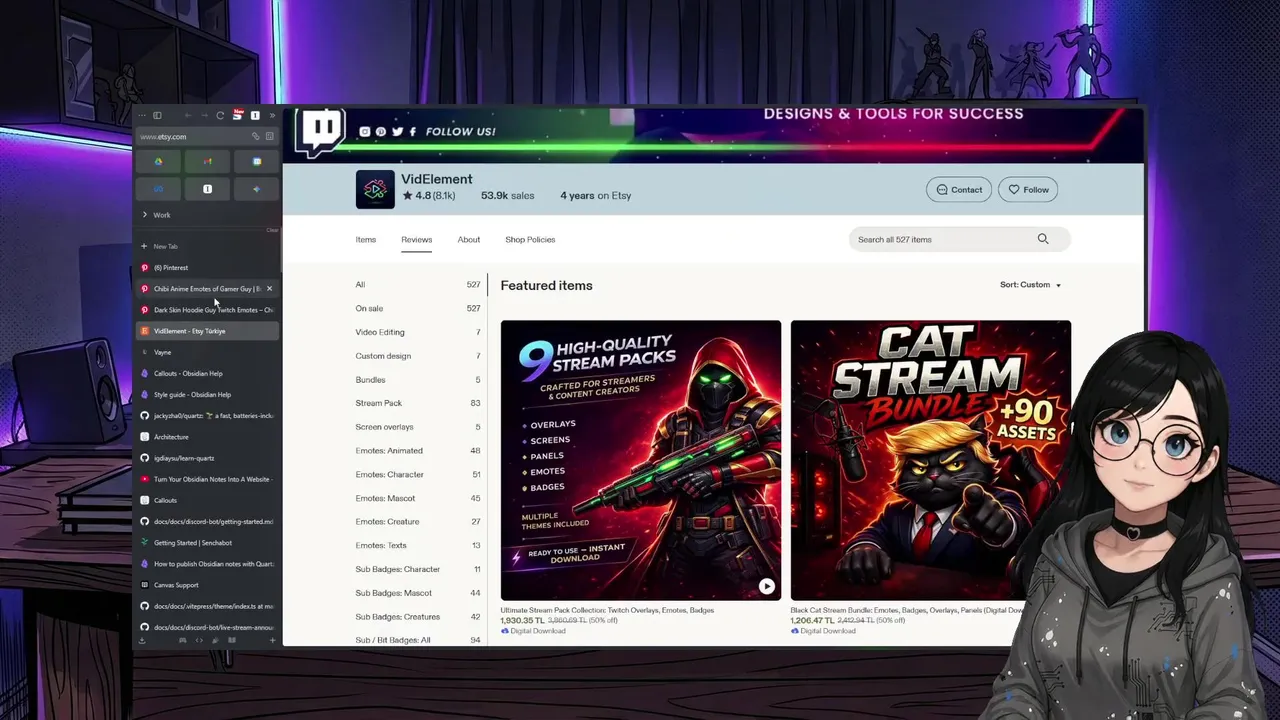Filter shop by Emotes: Animated category
1280x720 pixels.
tap(418, 451)
